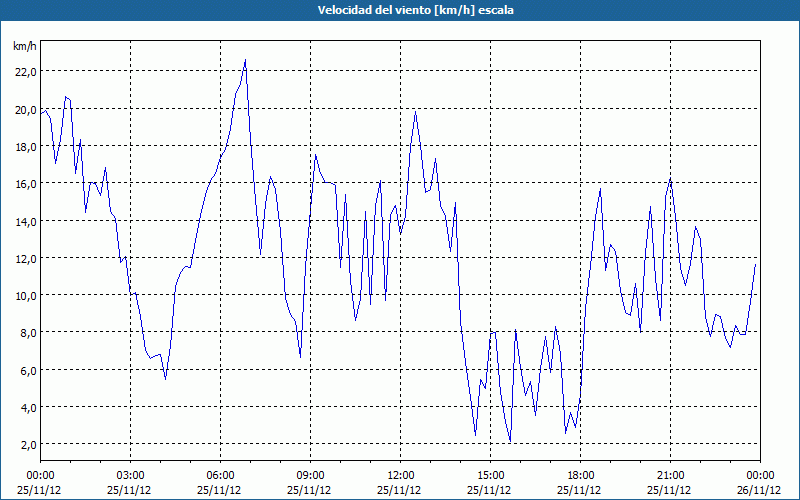The image size is (800, 500).
Task: Click the 20,0 y-axis label
Action: pyautogui.click(x=26, y=110)
